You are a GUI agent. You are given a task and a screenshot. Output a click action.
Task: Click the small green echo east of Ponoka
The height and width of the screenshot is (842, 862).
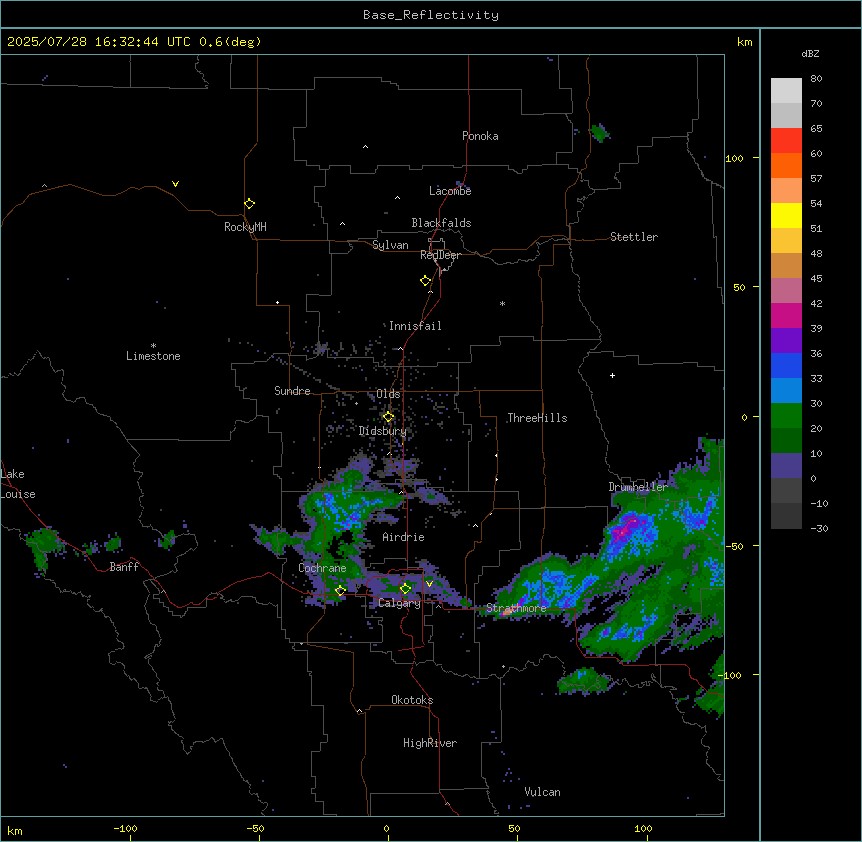[599, 133]
